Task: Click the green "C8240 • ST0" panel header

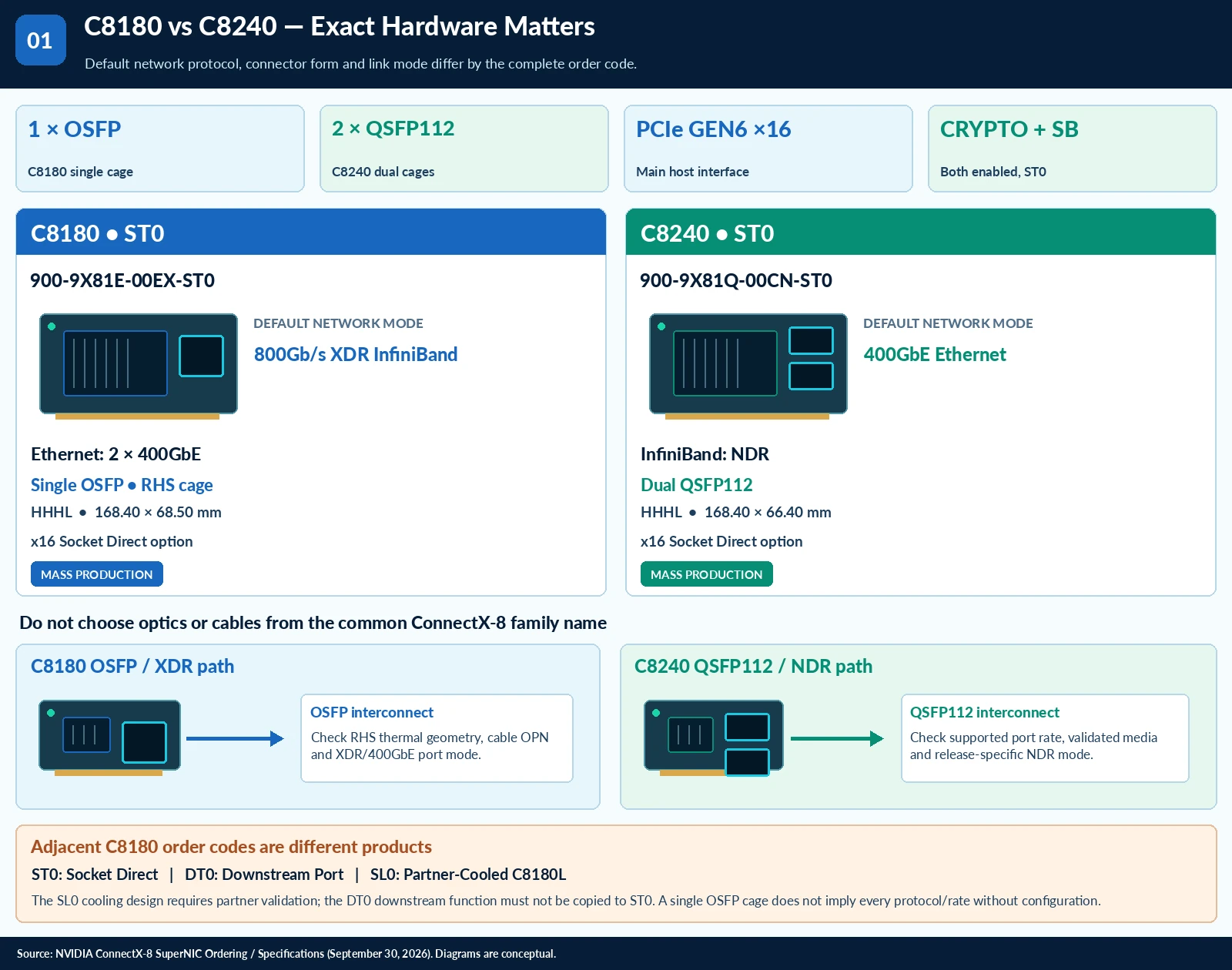Action: (921, 232)
